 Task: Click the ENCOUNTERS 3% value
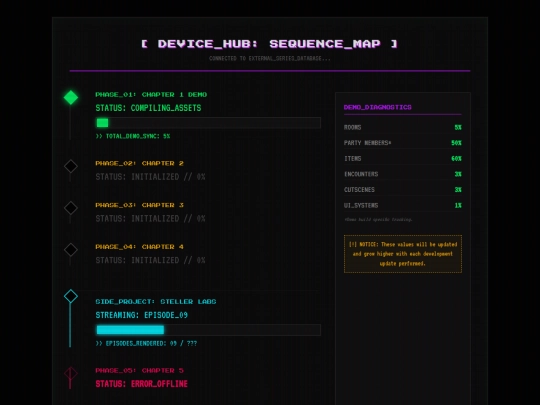click(458, 174)
